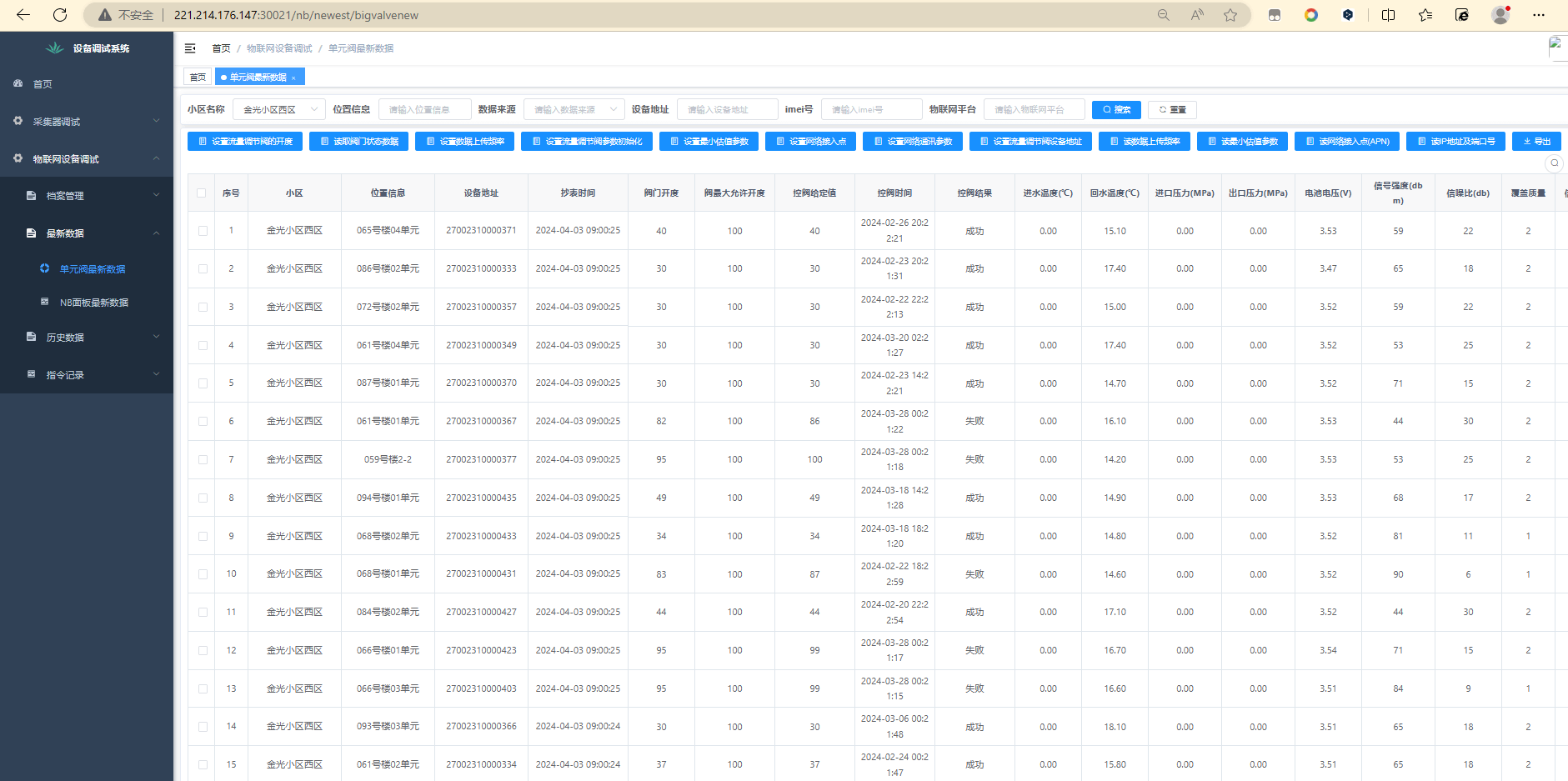Viewport: 1568px width, 781px height.
Task: Expand the 历史数据 sidebar menu
Action: point(92,338)
